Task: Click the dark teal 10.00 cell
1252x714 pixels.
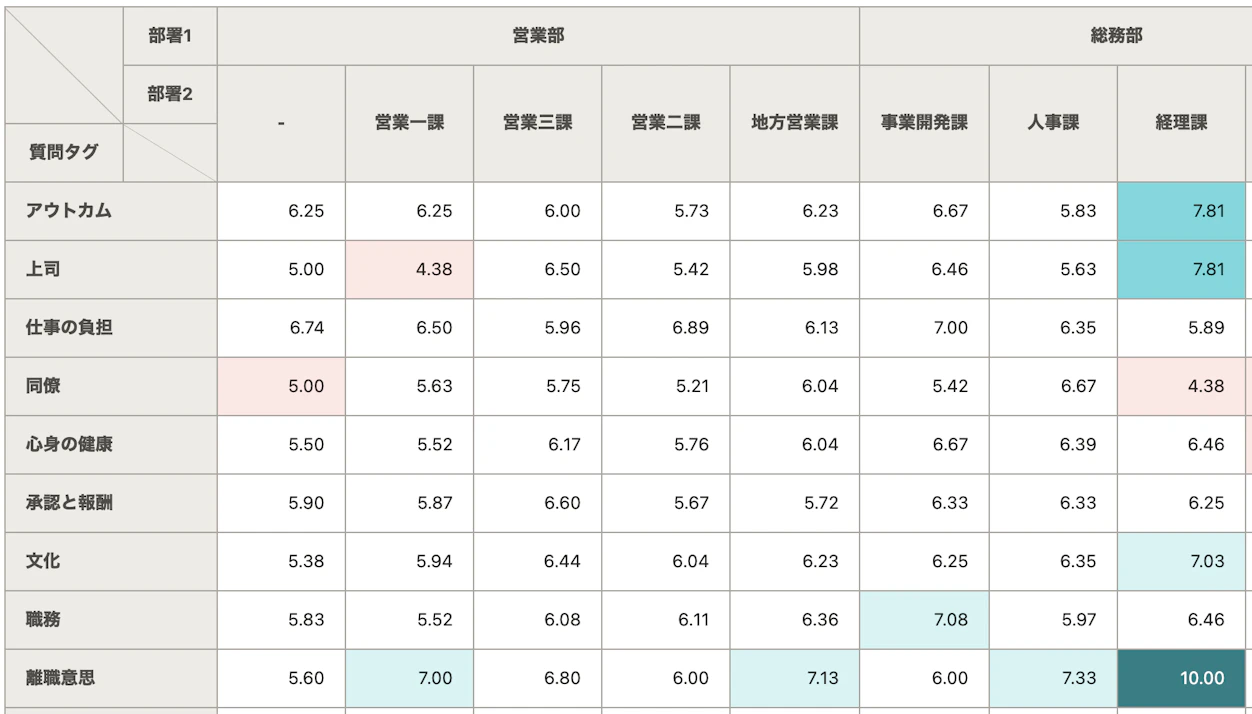Action: point(1182,678)
